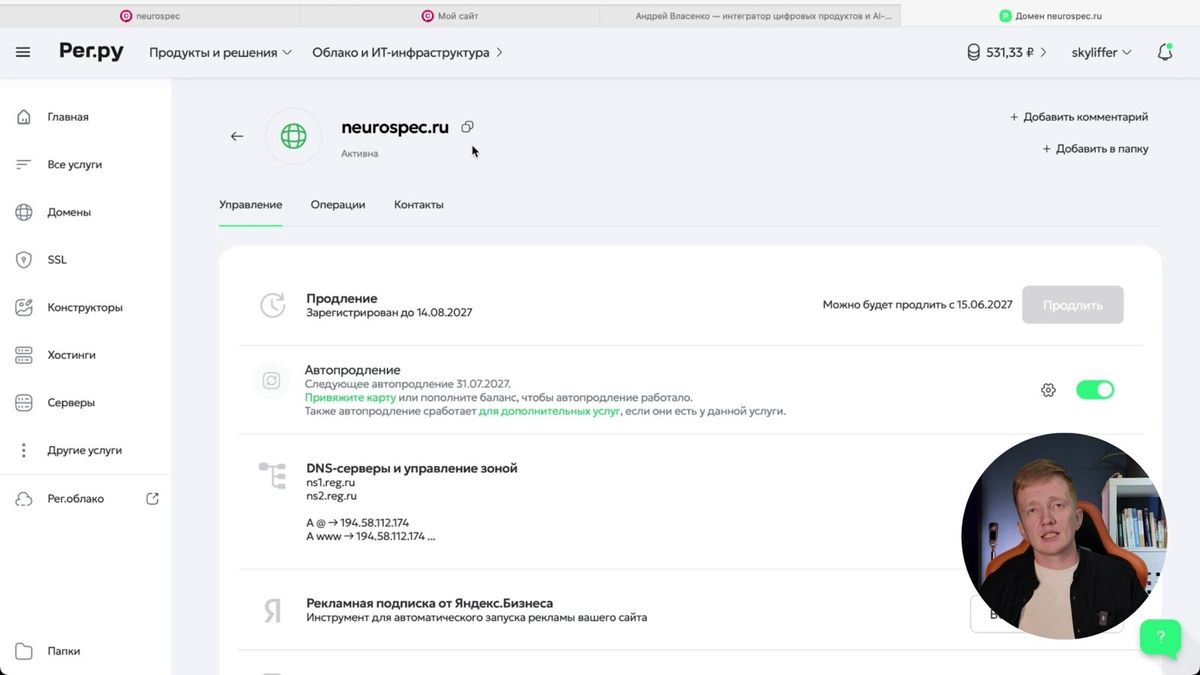Click the Главная home icon
Screen dimensions: 1200x675
coord(24,117)
